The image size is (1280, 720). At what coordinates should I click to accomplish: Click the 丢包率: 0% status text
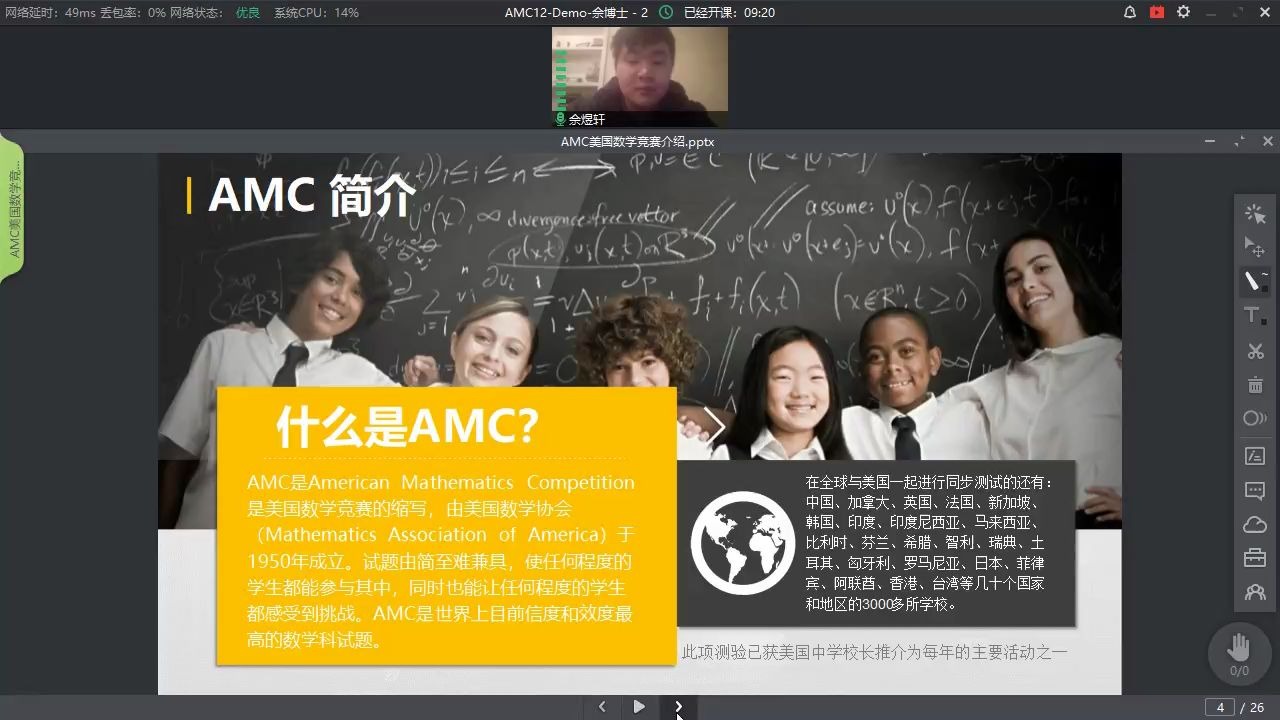134,13
